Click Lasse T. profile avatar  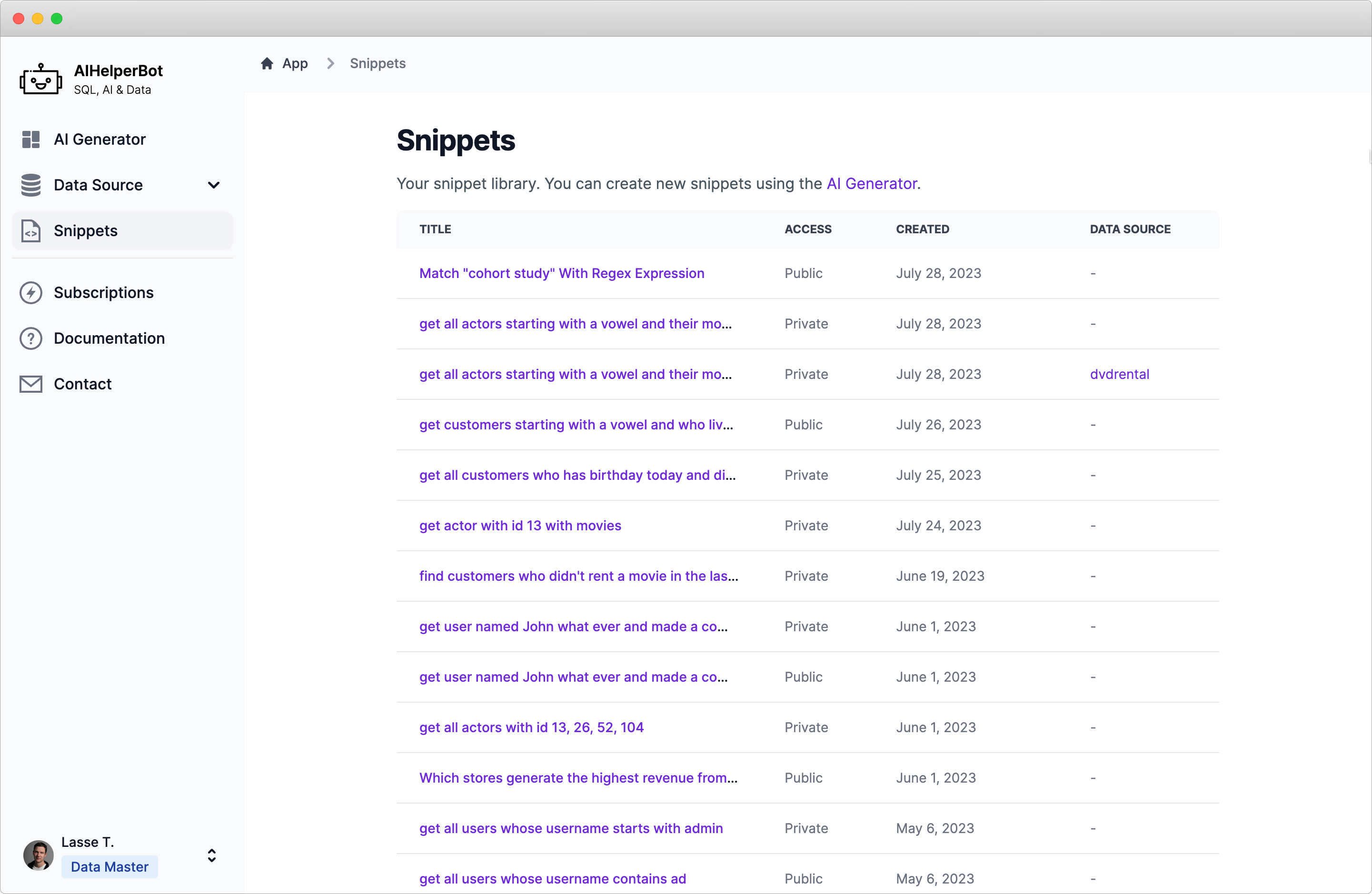pos(38,855)
